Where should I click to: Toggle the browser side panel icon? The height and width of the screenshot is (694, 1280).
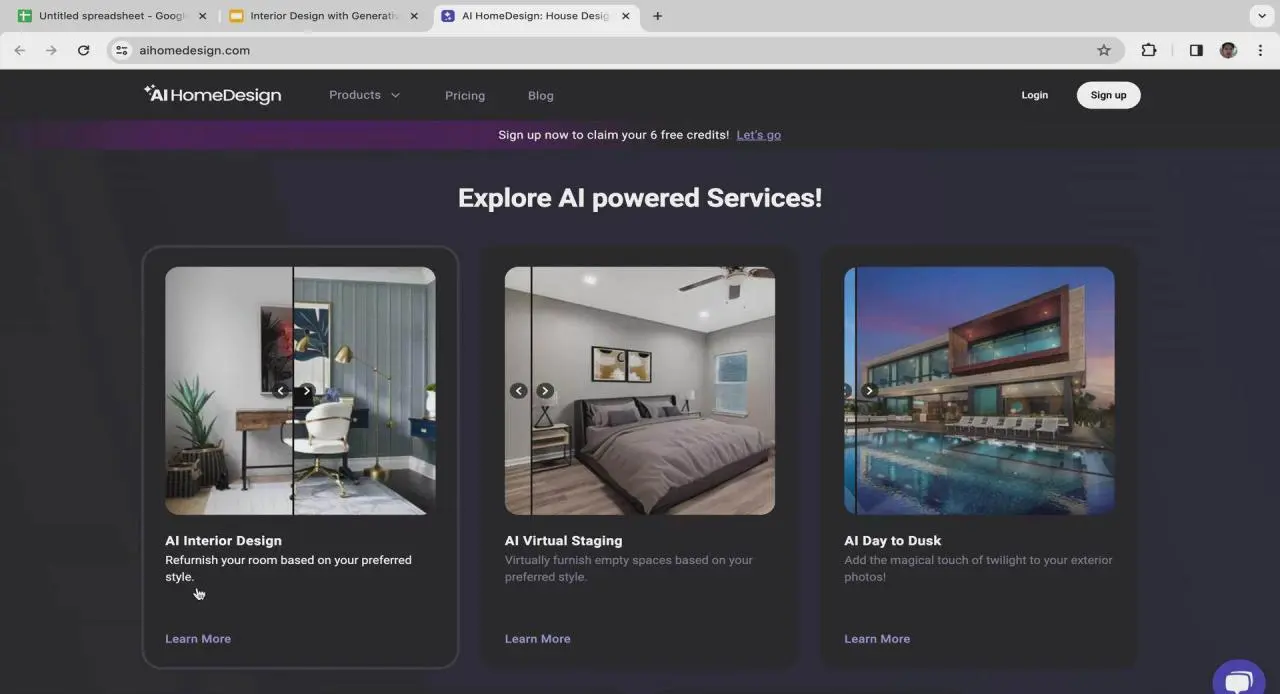1196,50
